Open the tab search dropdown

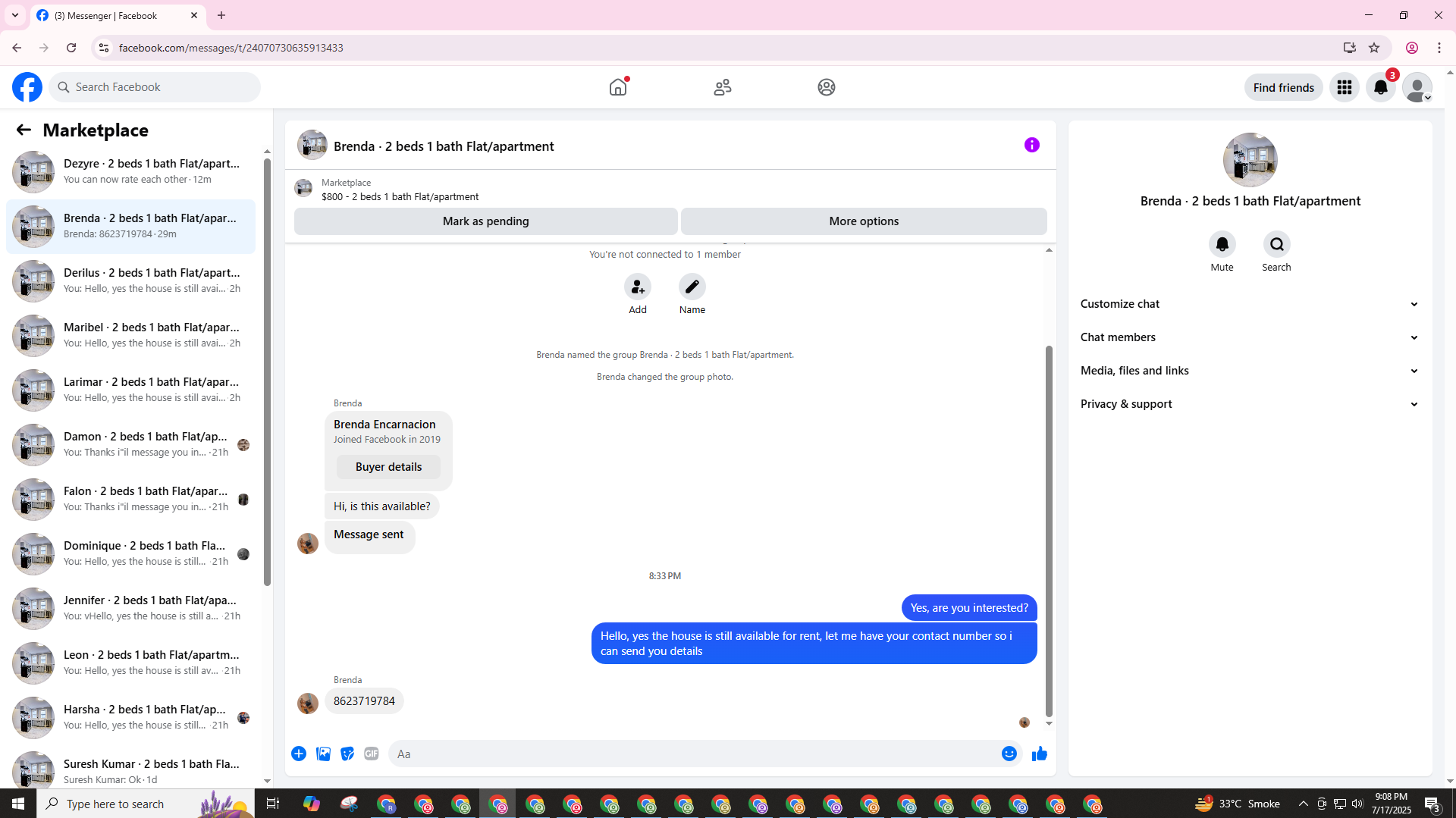click(15, 15)
